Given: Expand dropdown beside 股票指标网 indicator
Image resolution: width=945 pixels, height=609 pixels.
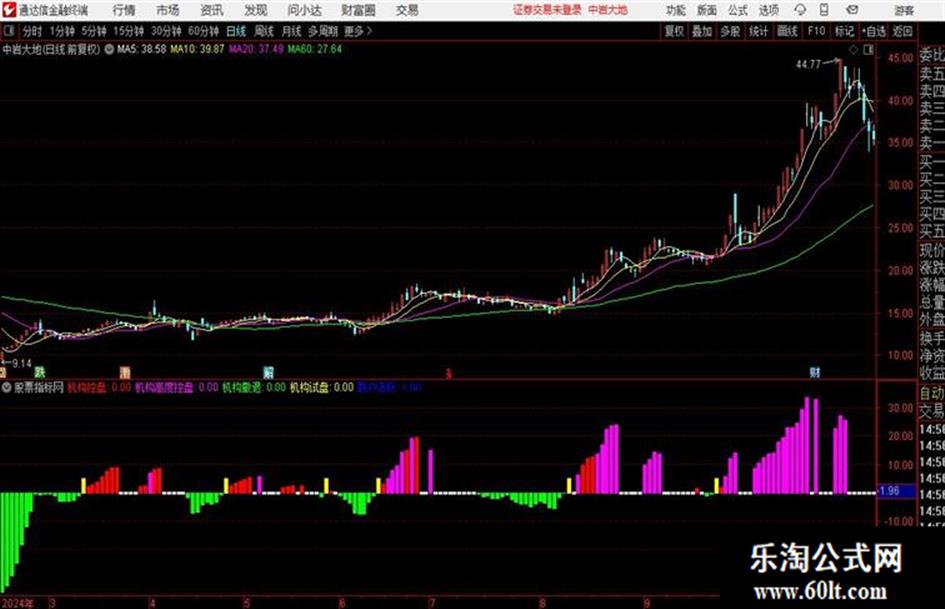Looking at the screenshot, I should tap(6, 387).
